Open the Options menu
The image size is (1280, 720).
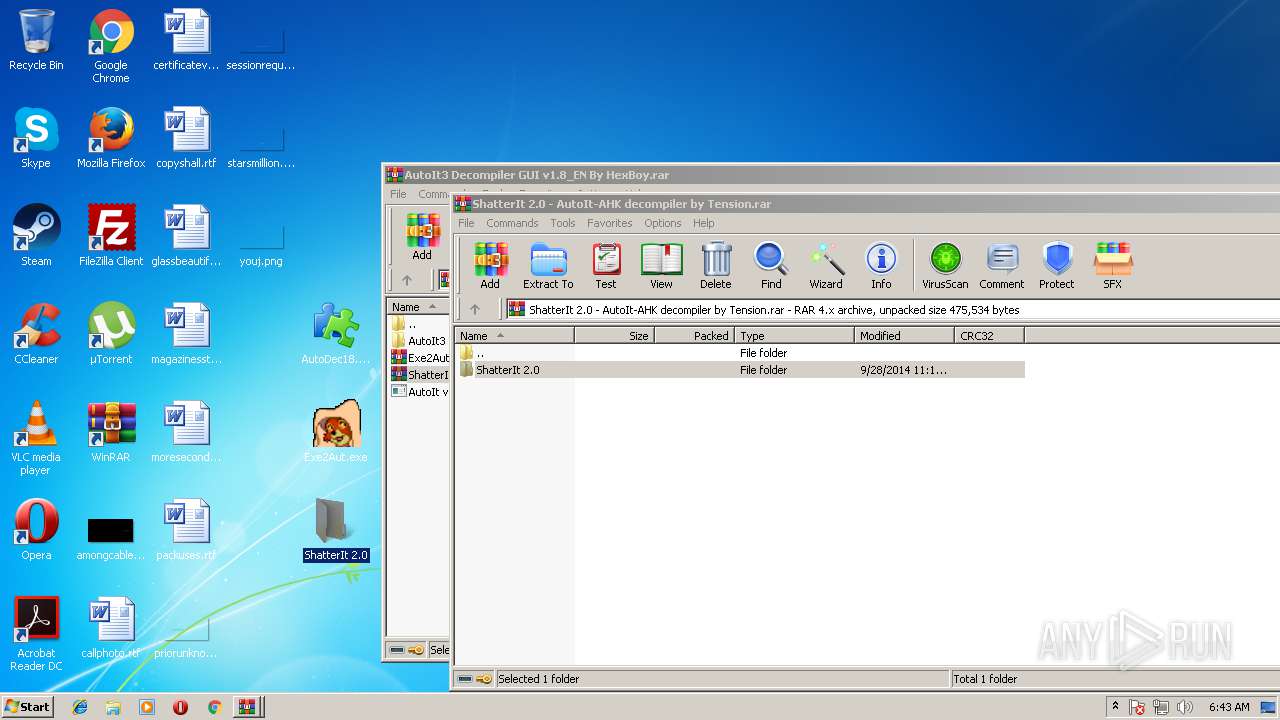click(662, 223)
